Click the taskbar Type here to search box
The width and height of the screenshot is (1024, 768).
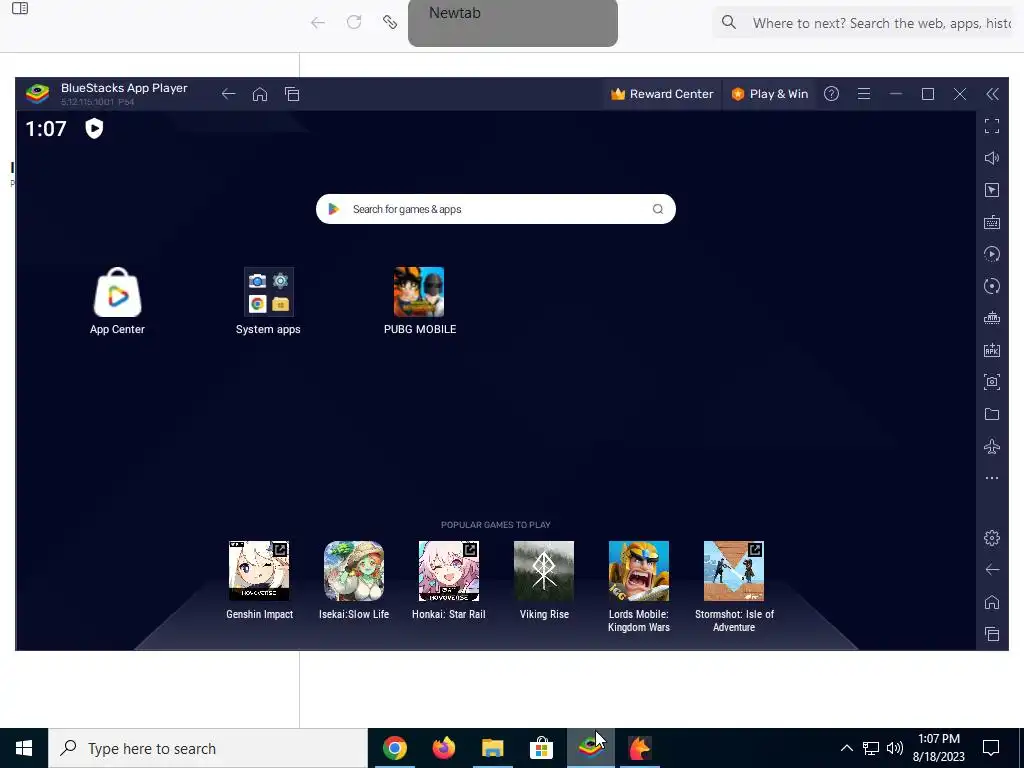tap(208, 748)
